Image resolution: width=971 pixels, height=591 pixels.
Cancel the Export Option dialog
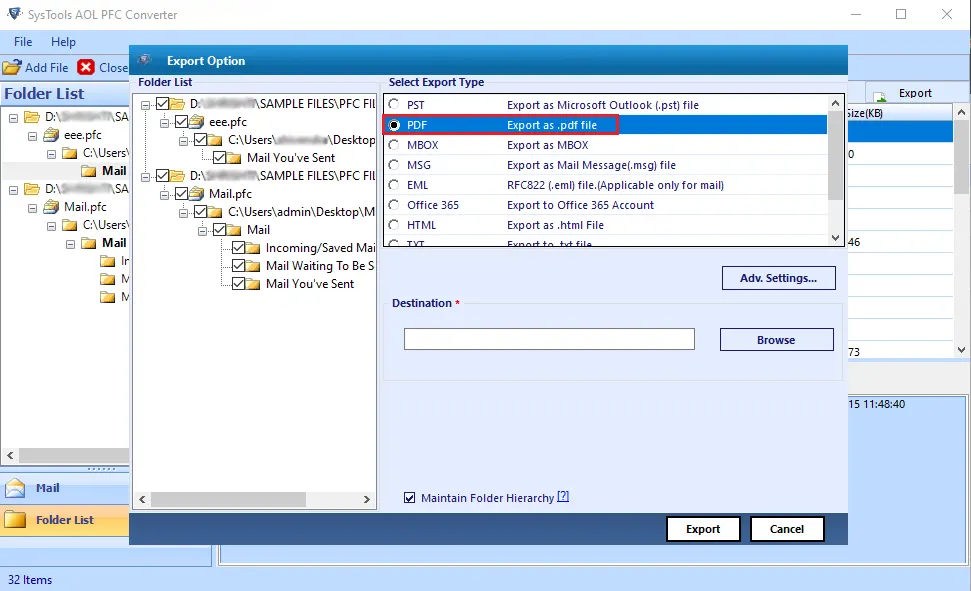[787, 529]
